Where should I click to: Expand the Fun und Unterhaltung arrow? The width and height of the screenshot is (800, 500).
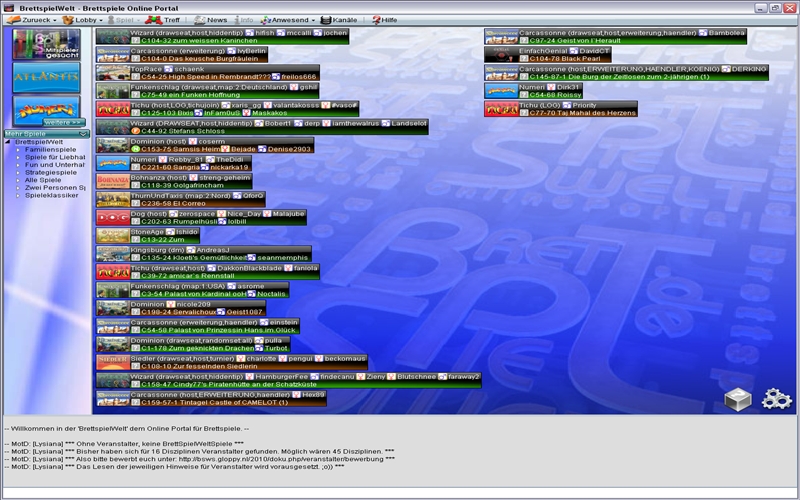pyautogui.click(x=18, y=165)
